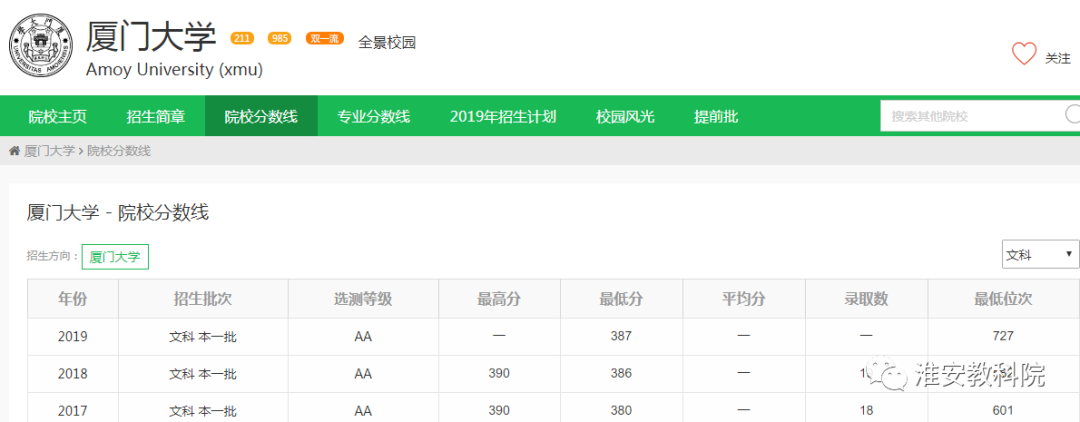Click 厦门大学 in the breadcrumb
1080x422 pixels.
(50, 151)
